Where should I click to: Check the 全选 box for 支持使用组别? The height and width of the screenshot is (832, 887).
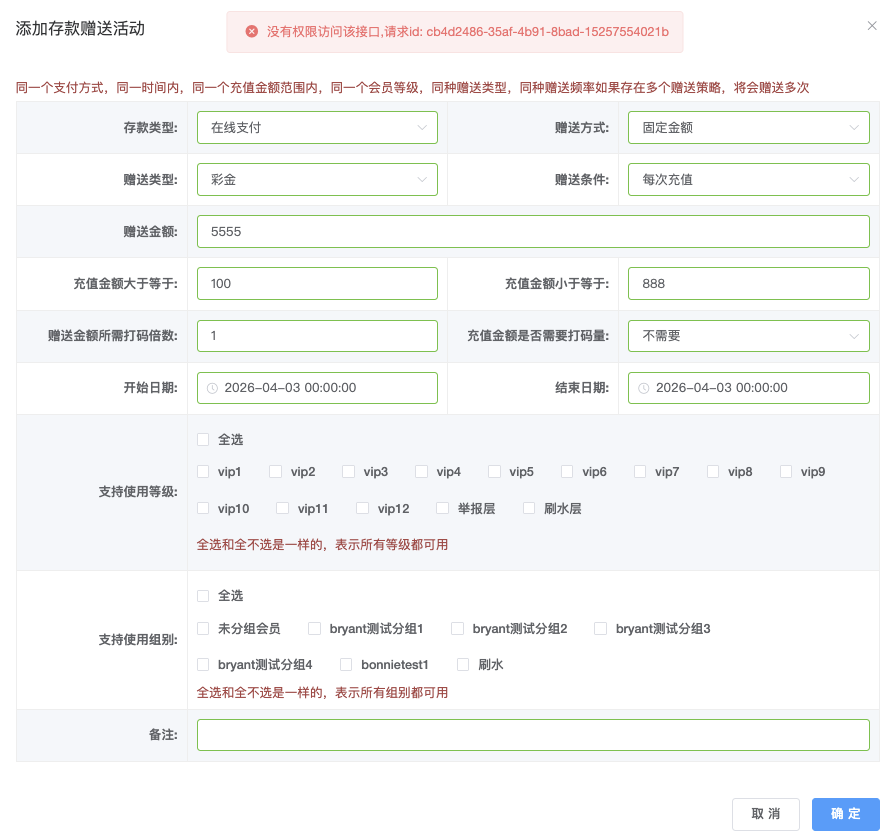point(204,596)
